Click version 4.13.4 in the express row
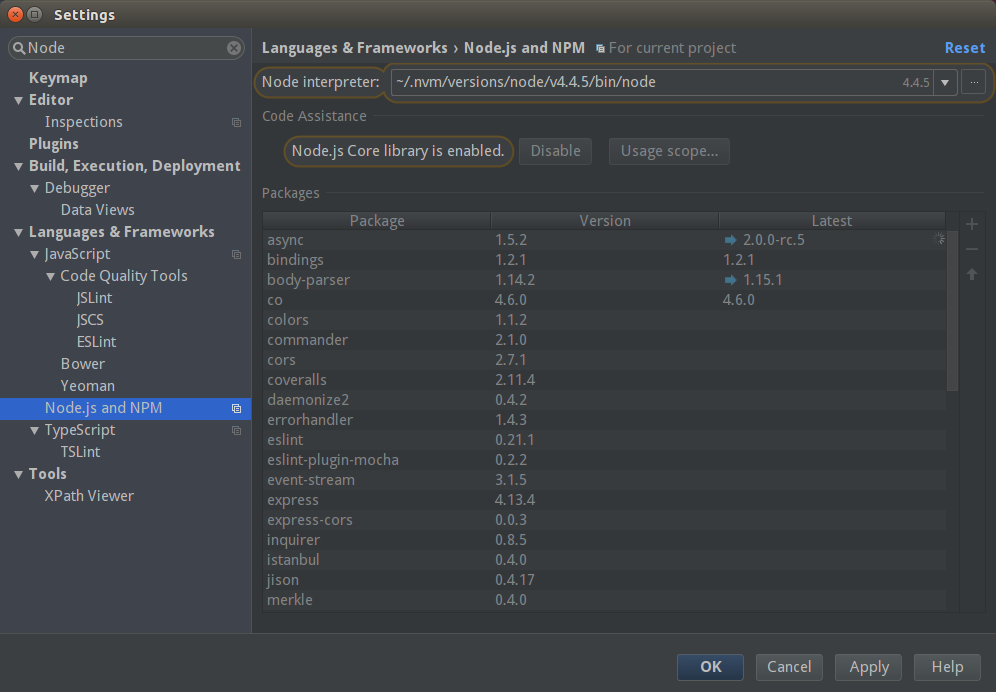Viewport: 996px width, 692px height. click(515, 500)
